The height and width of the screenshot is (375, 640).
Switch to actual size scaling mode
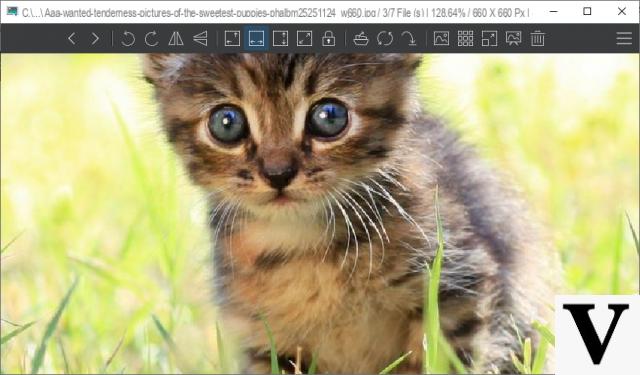point(304,39)
